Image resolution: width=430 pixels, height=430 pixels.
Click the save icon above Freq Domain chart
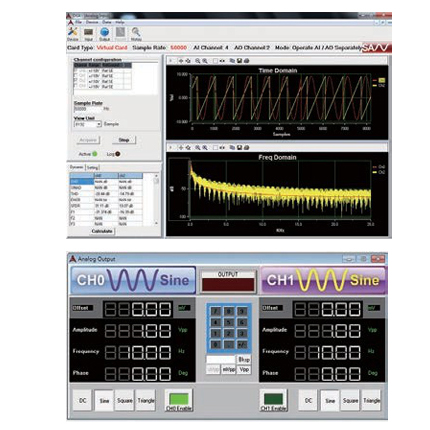point(239,147)
